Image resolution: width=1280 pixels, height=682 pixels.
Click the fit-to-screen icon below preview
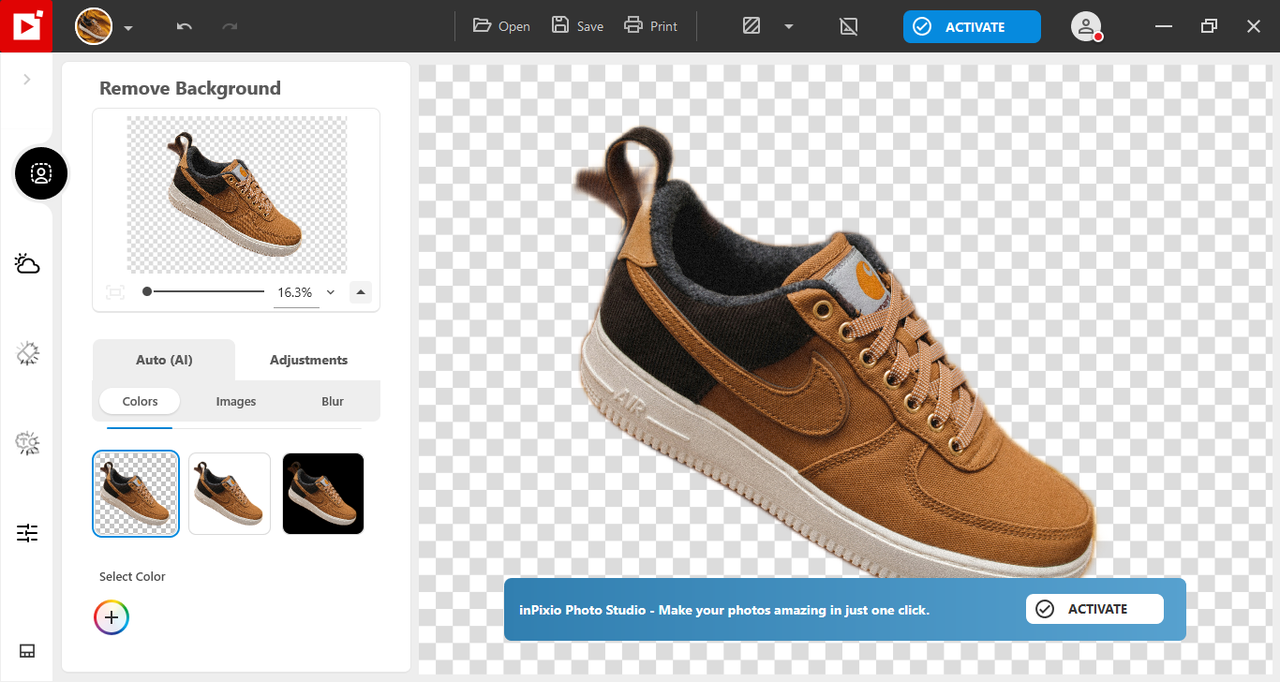(x=115, y=292)
